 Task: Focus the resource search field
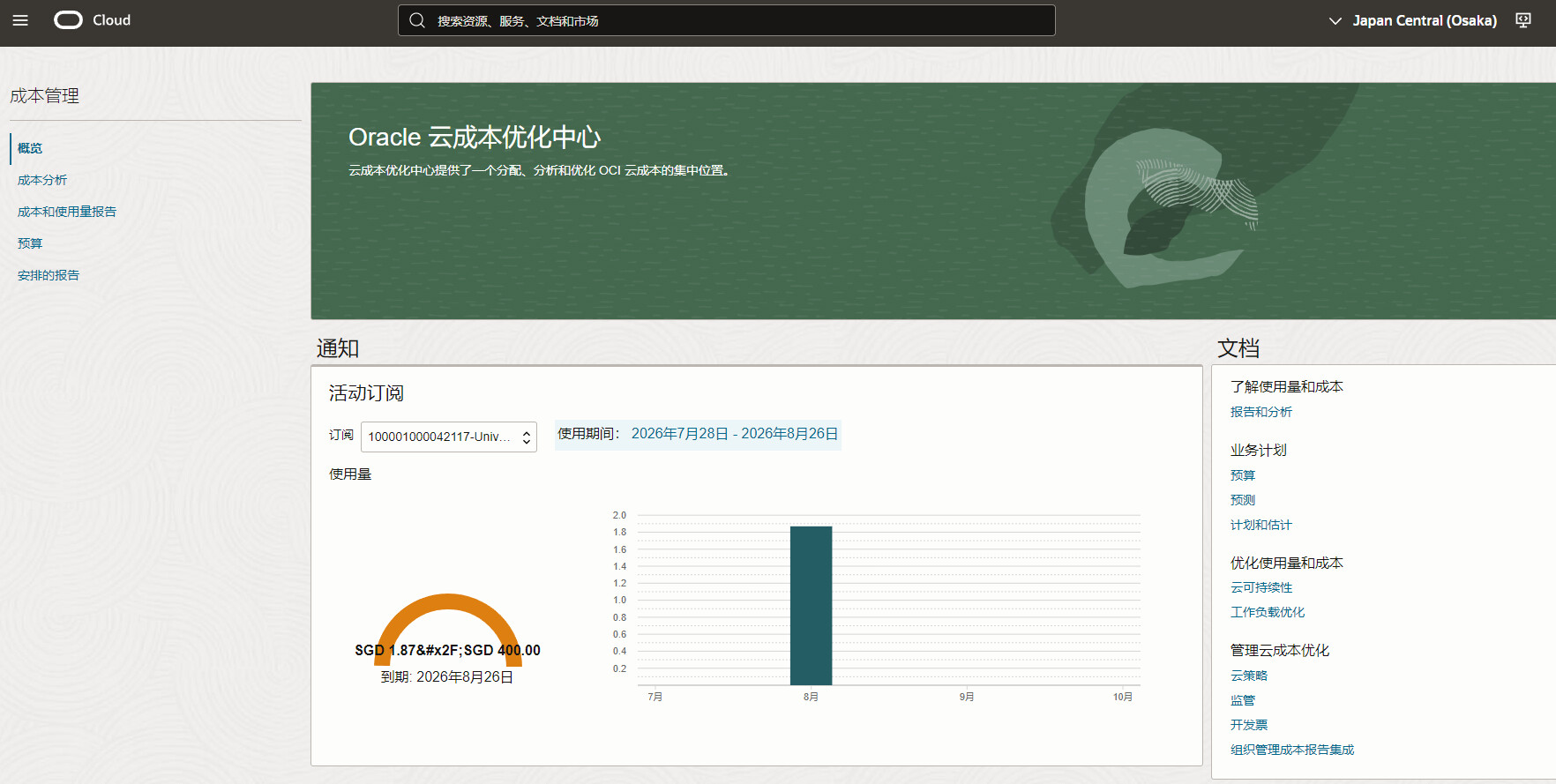click(x=727, y=20)
